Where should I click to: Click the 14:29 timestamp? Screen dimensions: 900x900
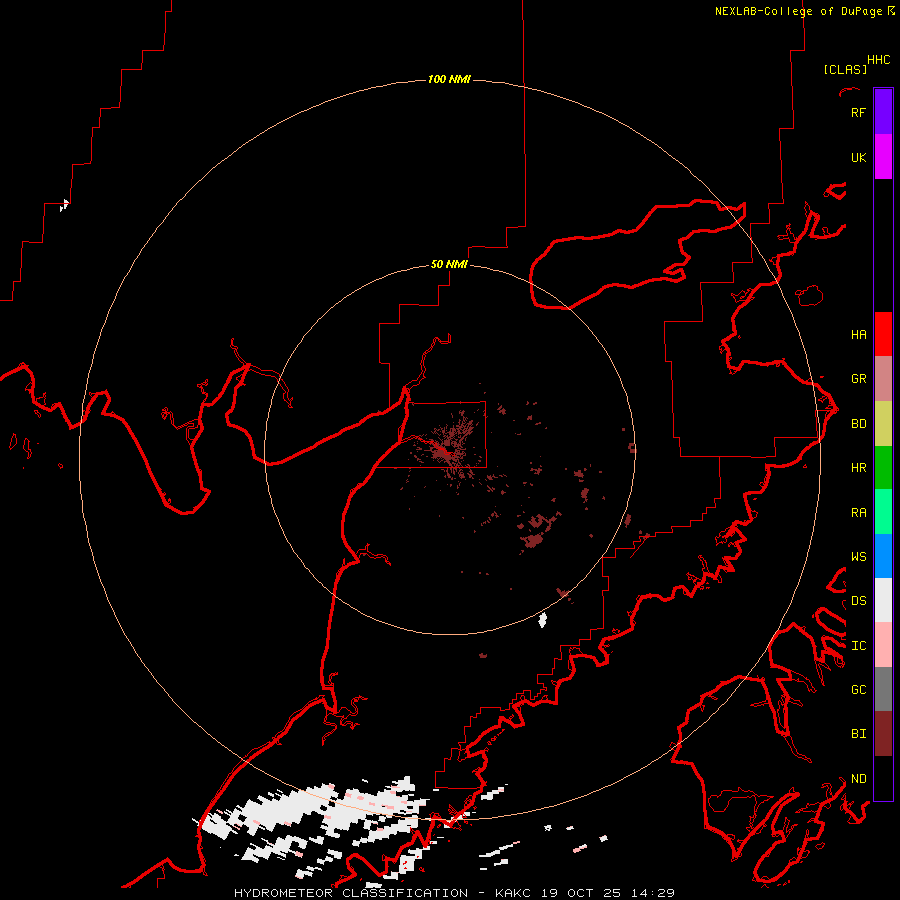[x=653, y=893]
